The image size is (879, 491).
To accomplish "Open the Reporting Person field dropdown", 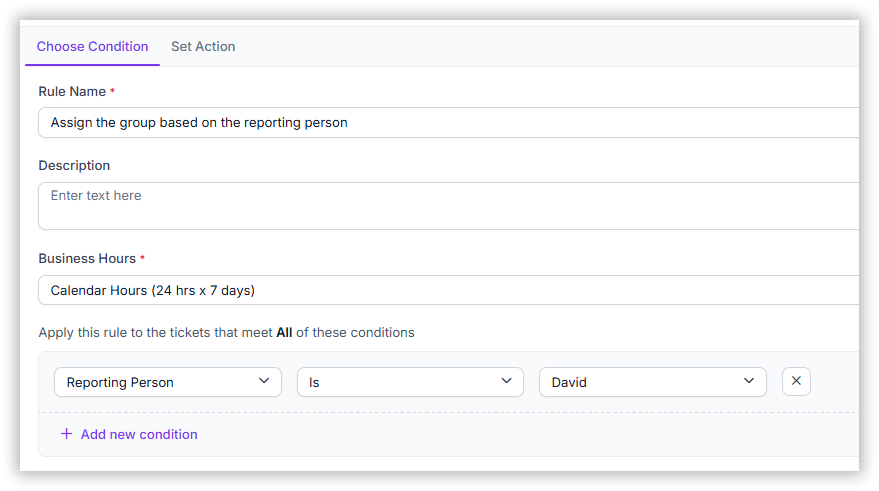I will click(x=168, y=382).
